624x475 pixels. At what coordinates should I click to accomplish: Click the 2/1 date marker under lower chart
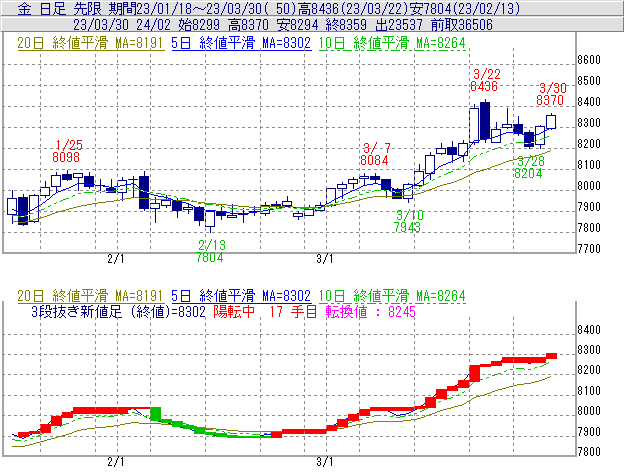(116, 462)
